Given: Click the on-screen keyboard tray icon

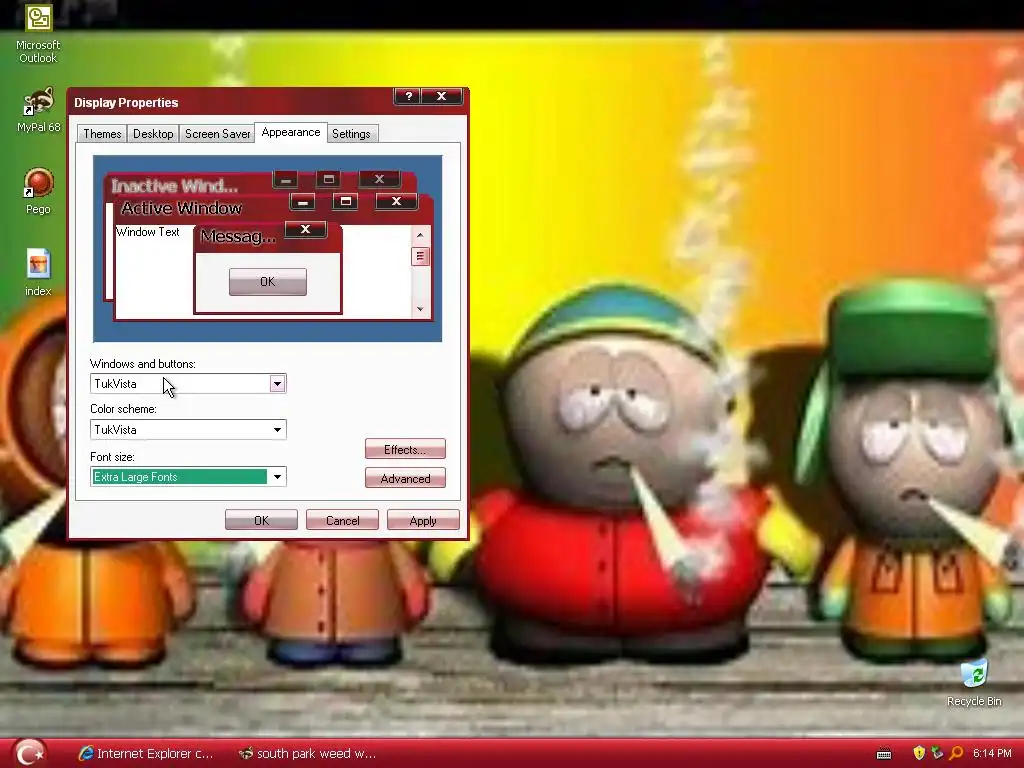Looking at the screenshot, I should point(884,754).
